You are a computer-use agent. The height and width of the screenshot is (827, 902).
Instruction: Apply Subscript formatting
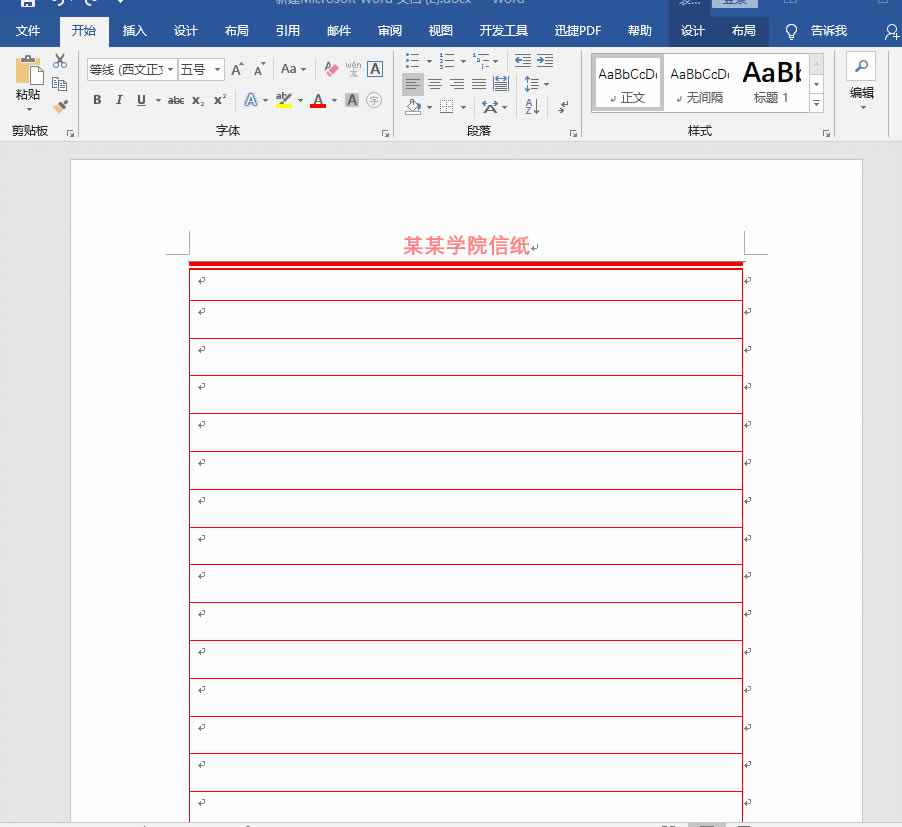[x=198, y=100]
